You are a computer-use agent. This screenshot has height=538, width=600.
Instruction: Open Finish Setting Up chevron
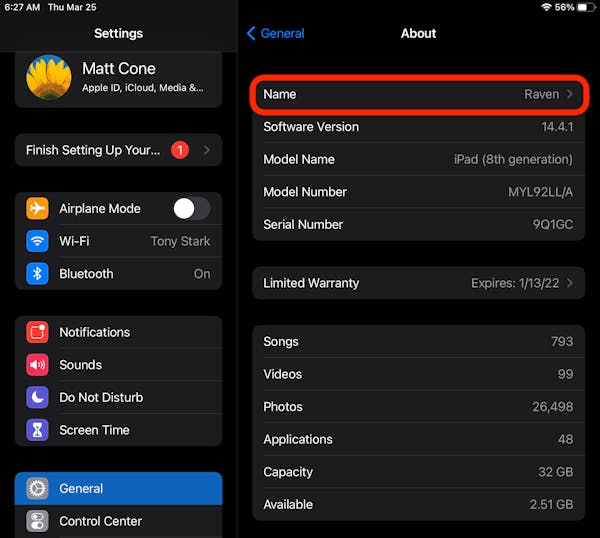click(207, 150)
